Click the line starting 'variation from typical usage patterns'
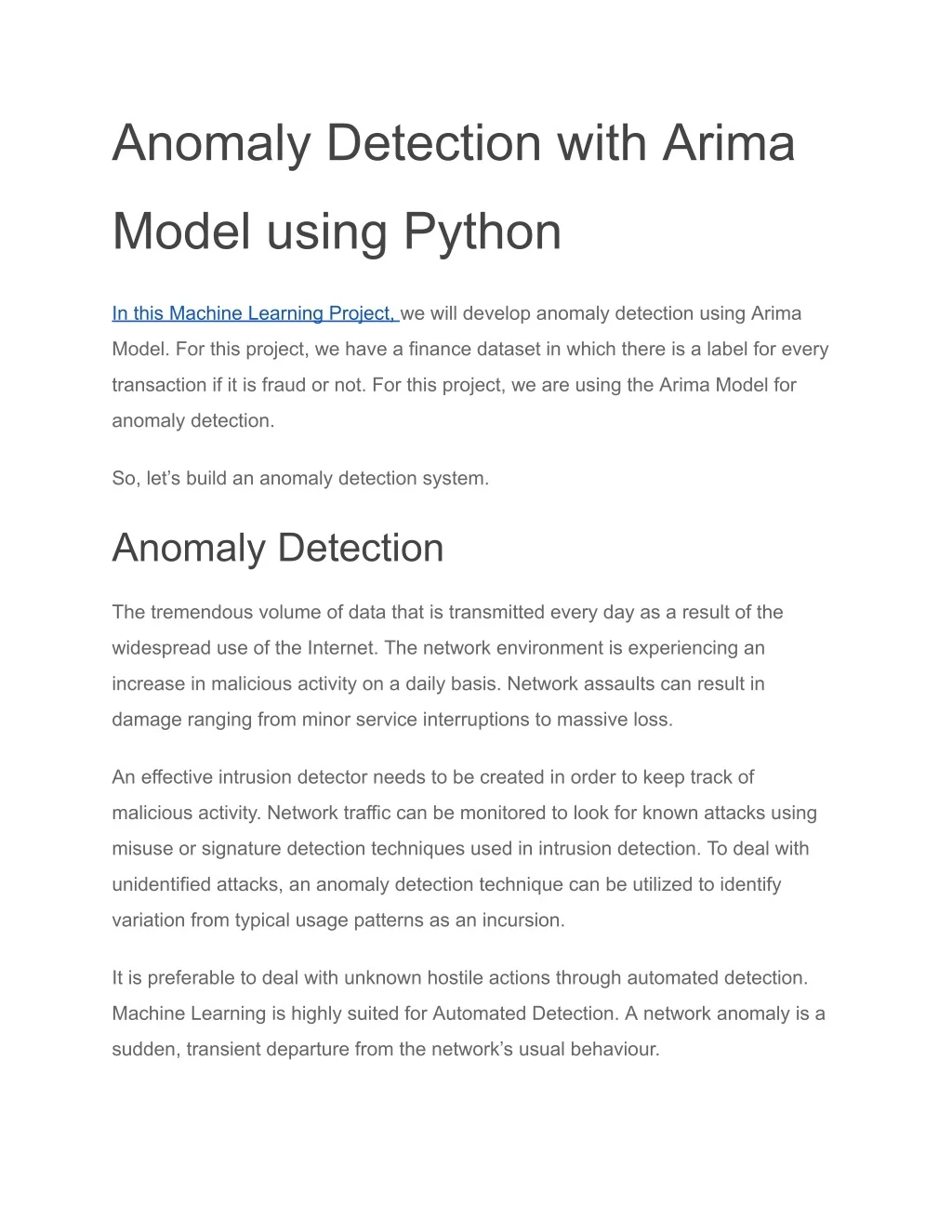 coord(338,921)
